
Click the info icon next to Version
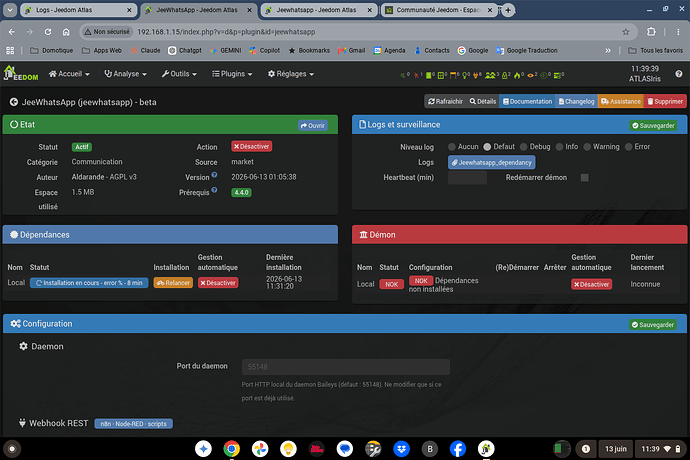pyautogui.click(x=214, y=175)
